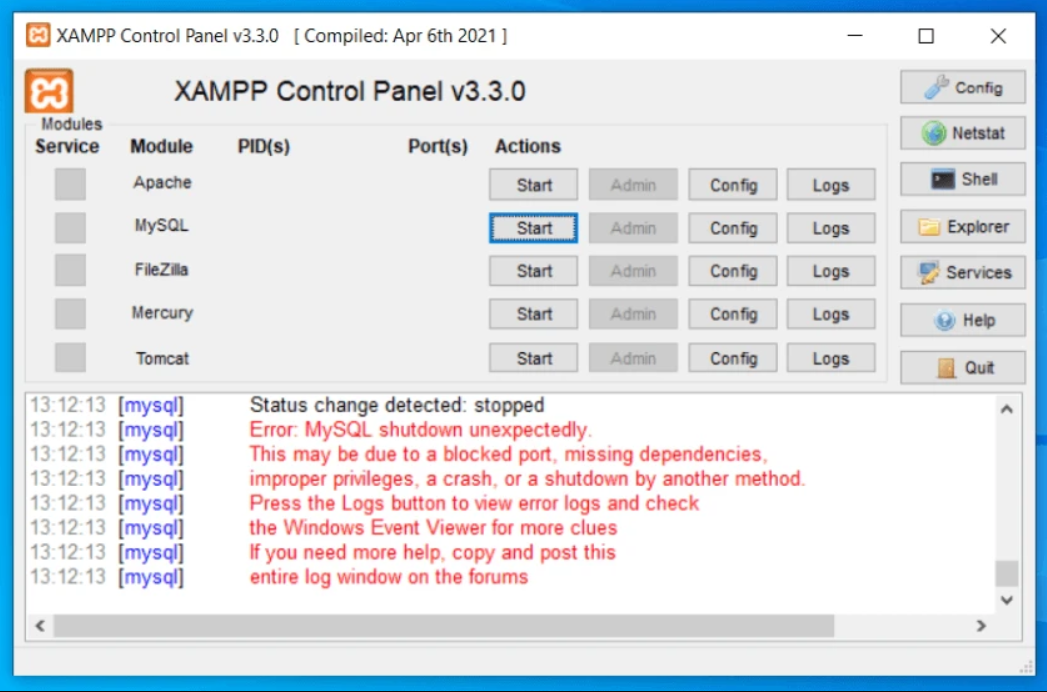Viewport: 1047px width, 692px height.
Task: Click the Port(s) column header
Action: (438, 146)
